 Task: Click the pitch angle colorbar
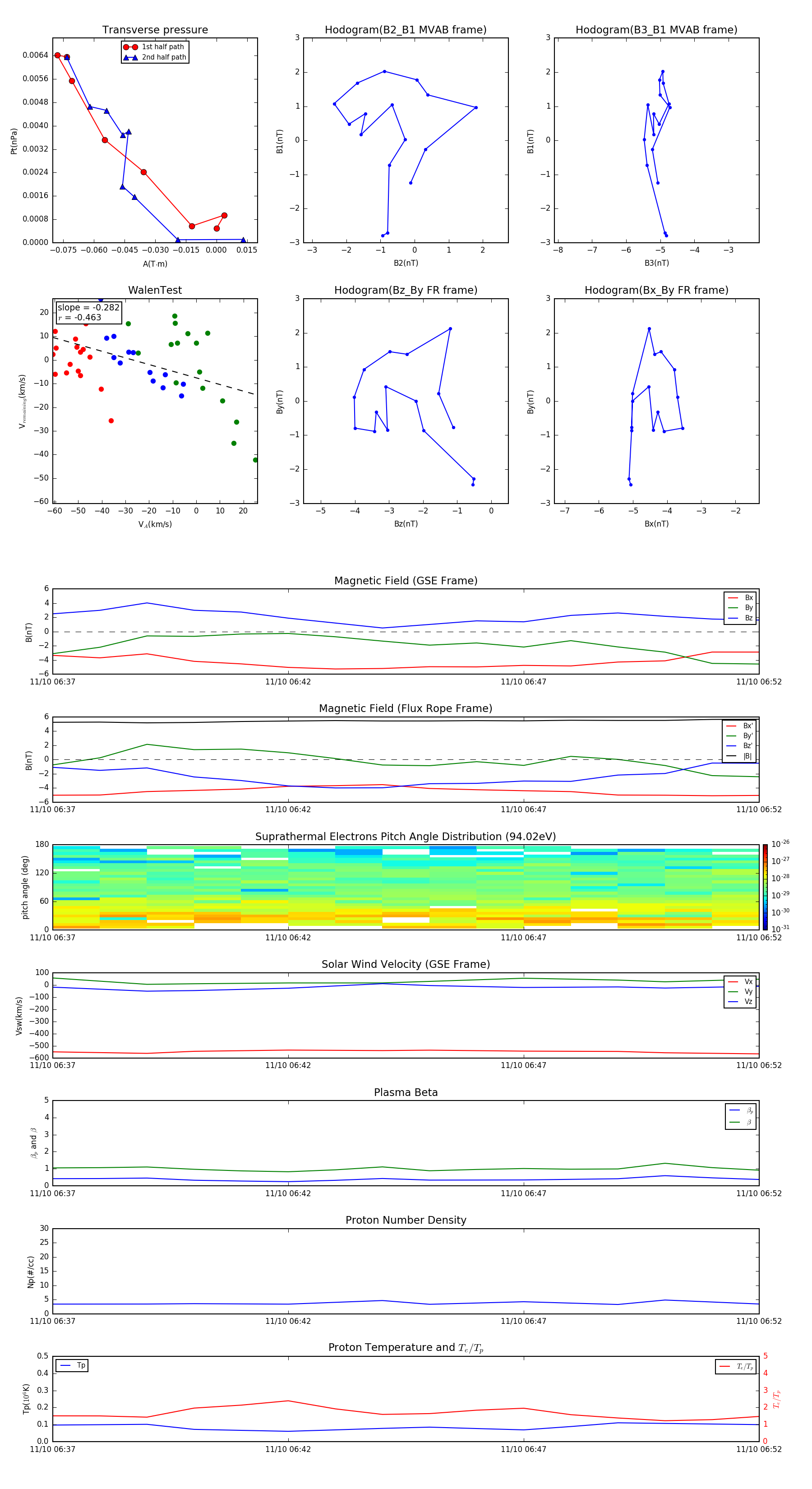click(765, 887)
